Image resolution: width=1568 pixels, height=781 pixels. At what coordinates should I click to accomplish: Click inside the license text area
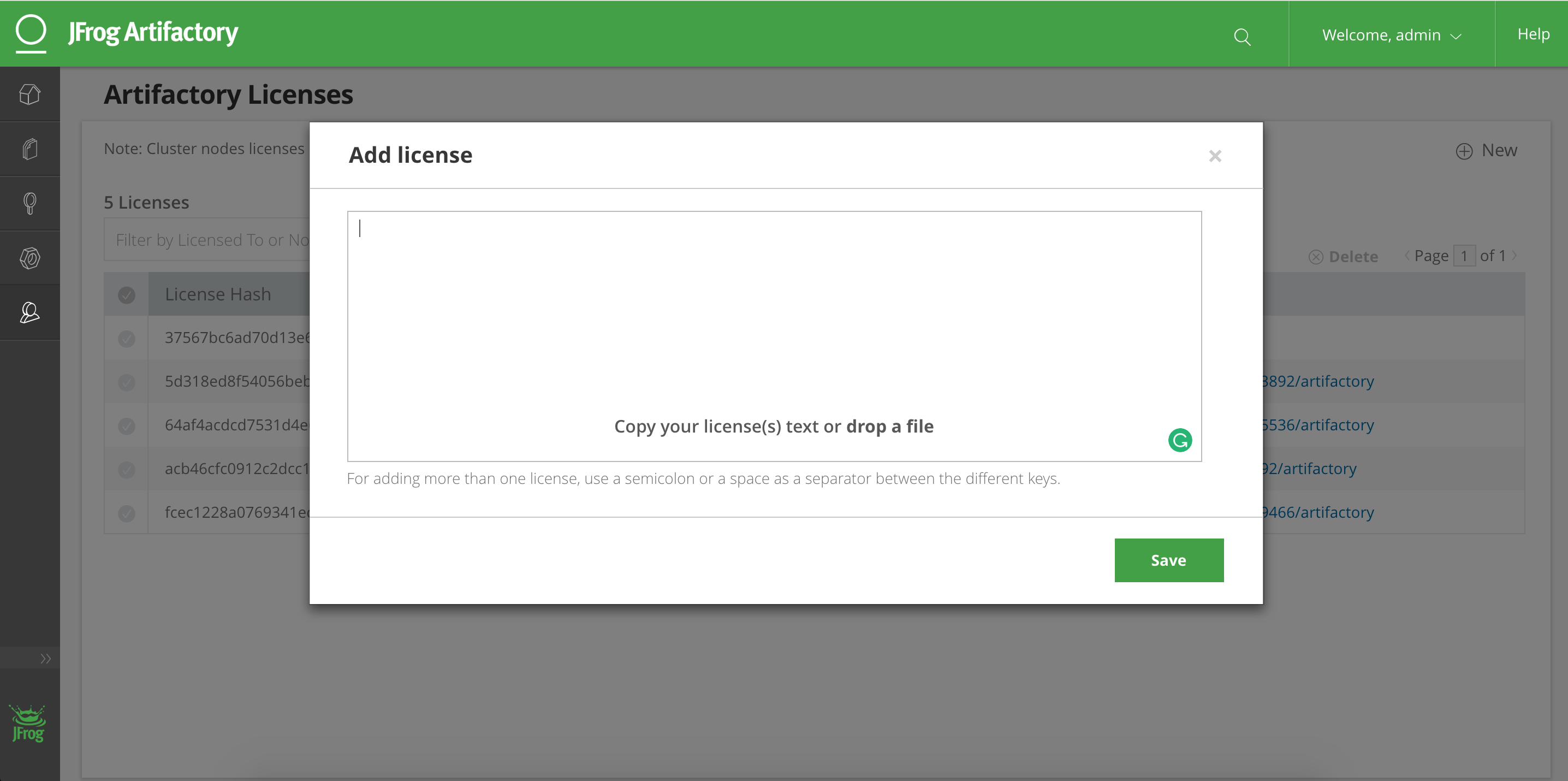click(x=773, y=317)
